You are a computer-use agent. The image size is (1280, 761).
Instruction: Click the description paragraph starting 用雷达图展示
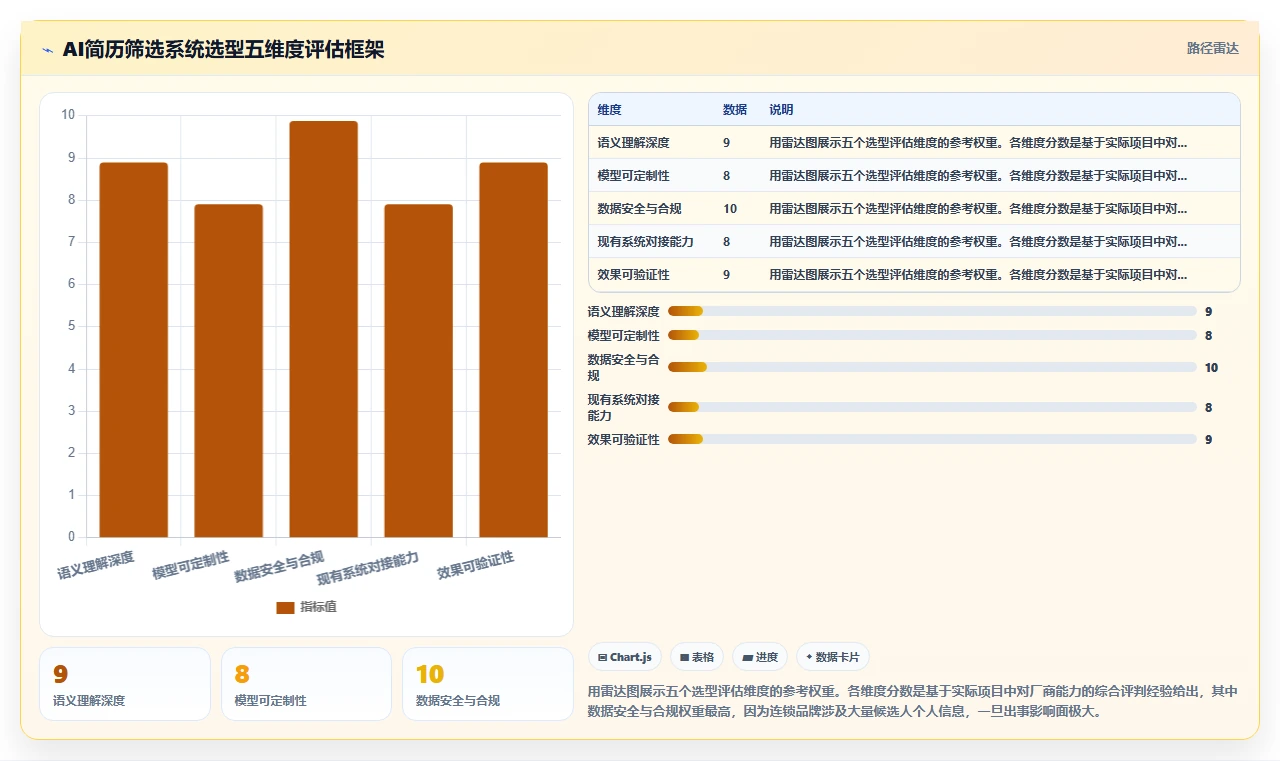[913, 702]
